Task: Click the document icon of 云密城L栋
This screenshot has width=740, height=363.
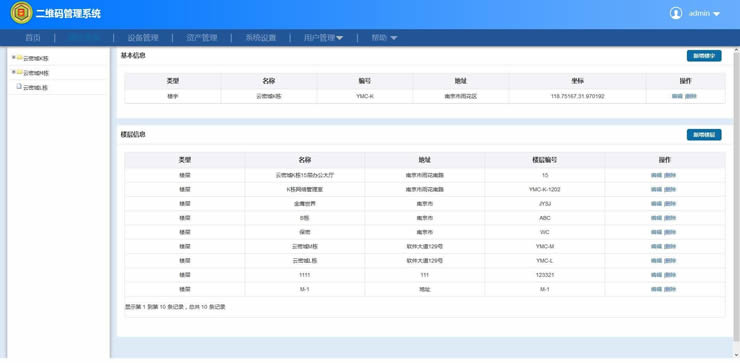Action: [19, 87]
